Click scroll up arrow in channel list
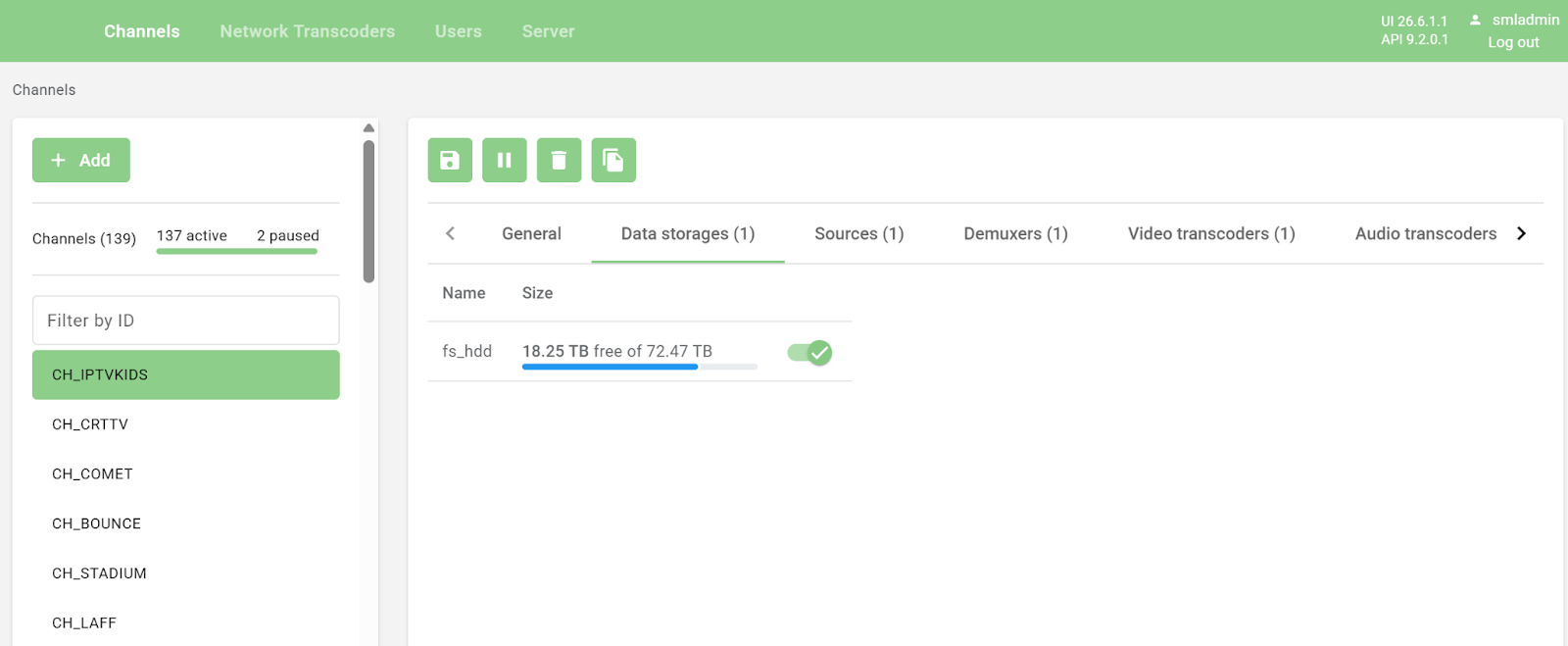The height and width of the screenshot is (646, 1568). pyautogui.click(x=368, y=128)
